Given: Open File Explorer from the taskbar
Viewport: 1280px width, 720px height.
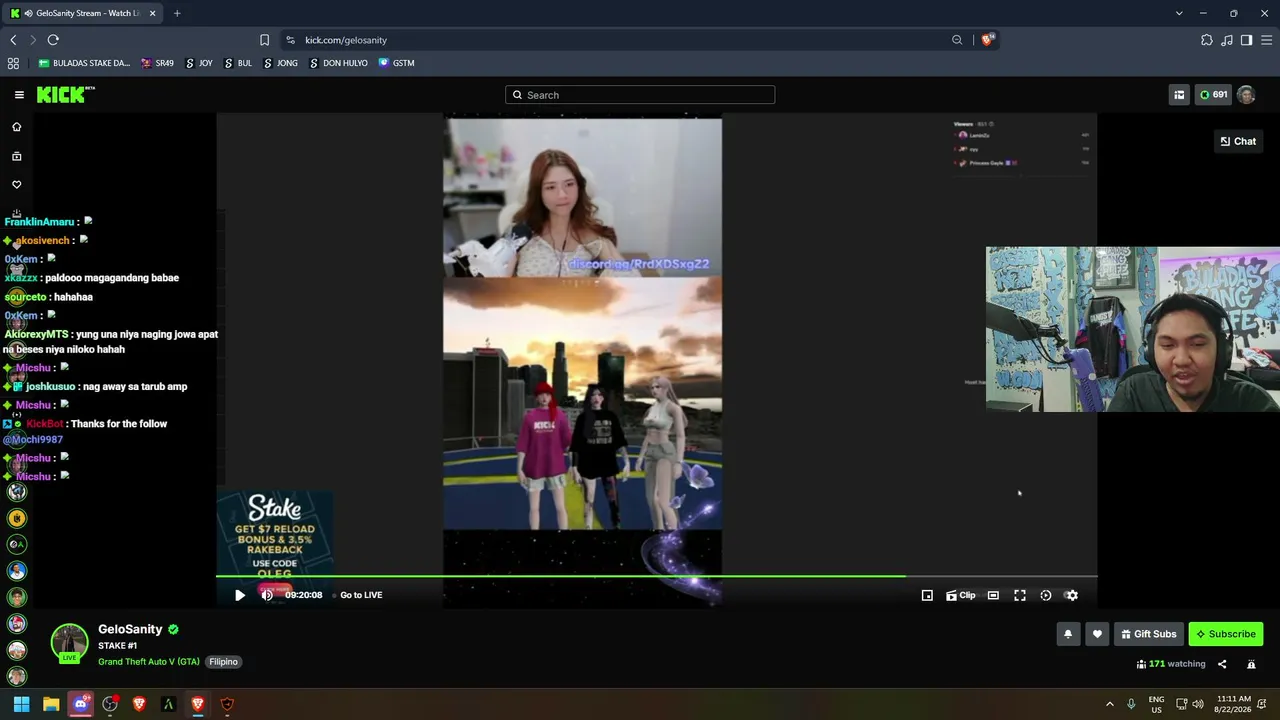Looking at the screenshot, I should [x=51, y=704].
